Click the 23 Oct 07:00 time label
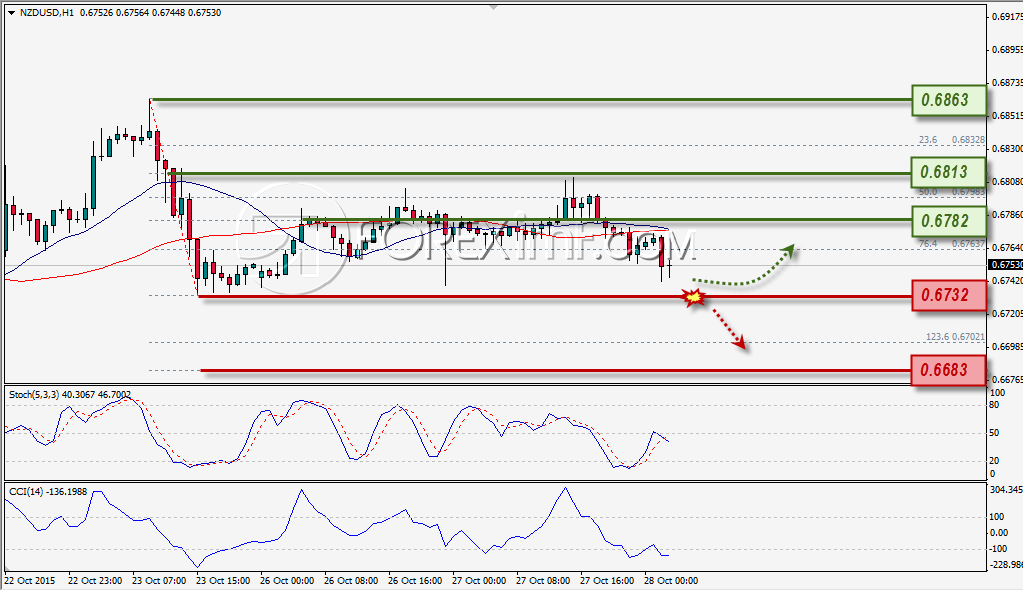The image size is (1023, 591). [x=159, y=581]
